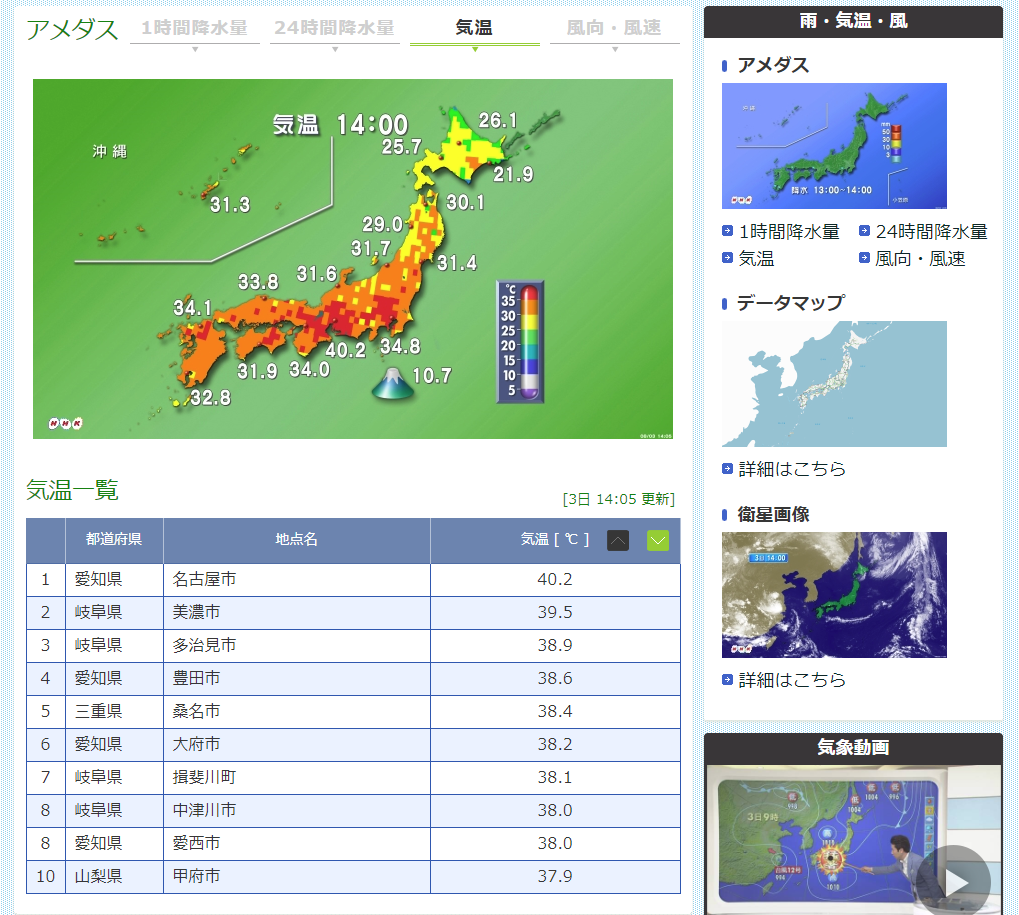Click the arrow bullet icon beside 24時間降水量

click(864, 231)
